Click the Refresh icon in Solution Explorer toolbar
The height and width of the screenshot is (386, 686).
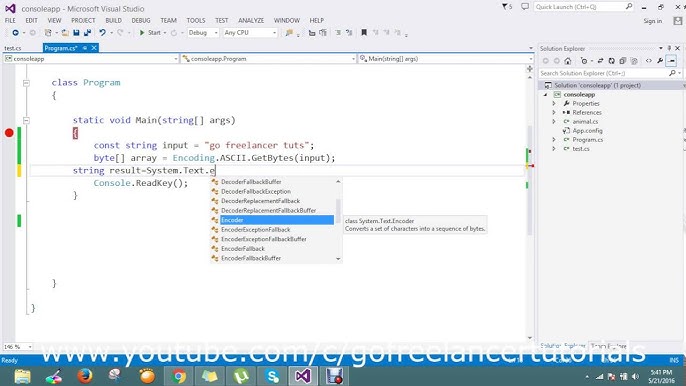(x=611, y=61)
